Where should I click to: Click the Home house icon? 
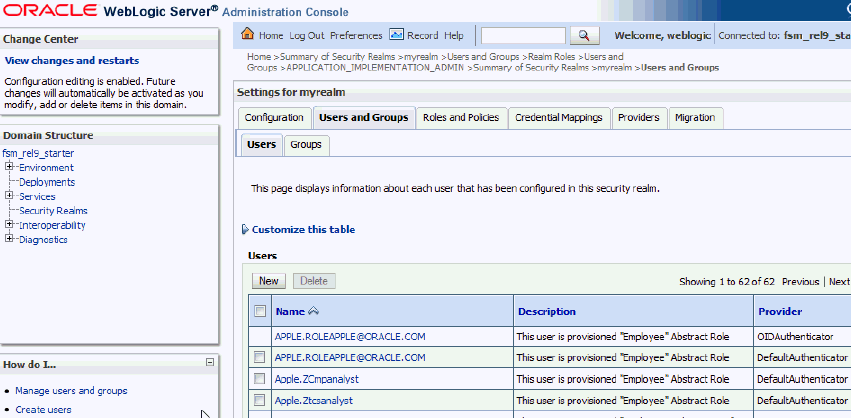pyautogui.click(x=248, y=35)
